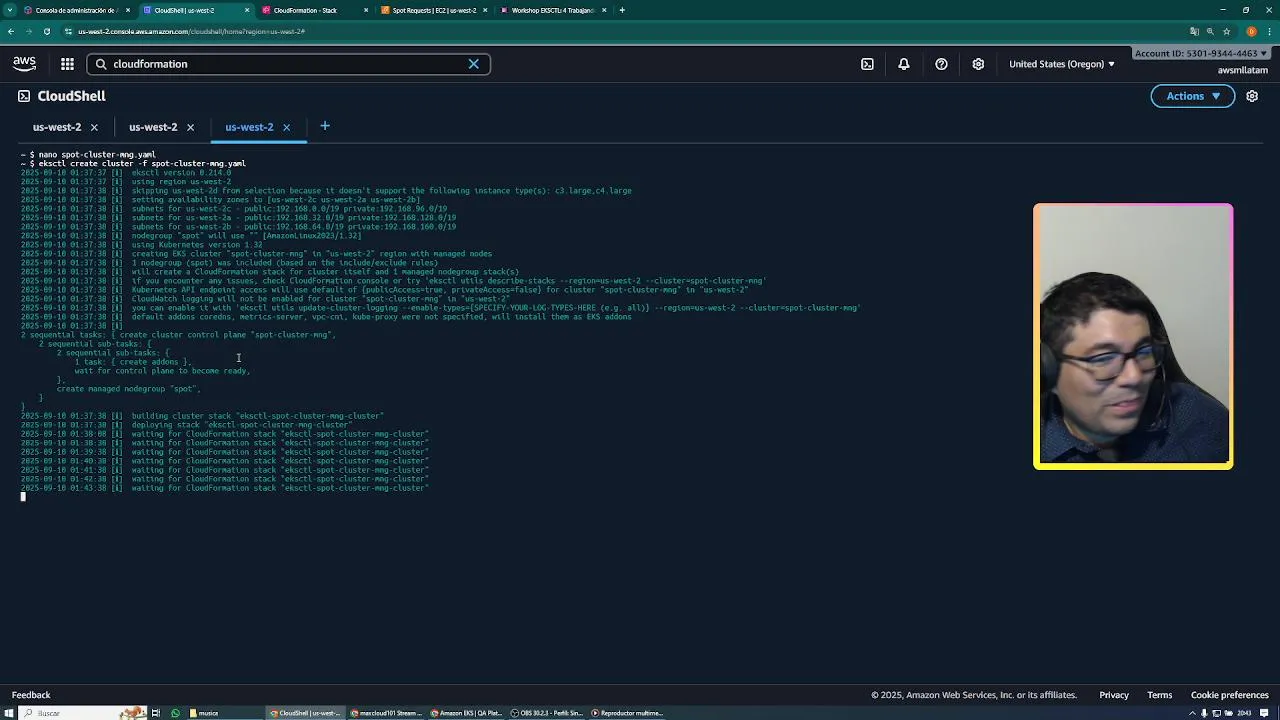Switch to Amazon EKS QA Chrome taskbar window
Viewport: 1280px width, 720px height.
click(468, 713)
